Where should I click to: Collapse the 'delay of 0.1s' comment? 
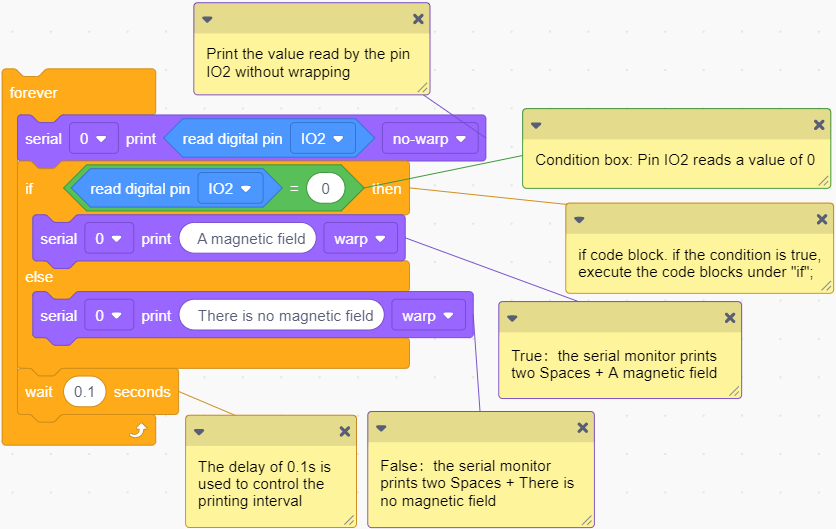pos(199,432)
